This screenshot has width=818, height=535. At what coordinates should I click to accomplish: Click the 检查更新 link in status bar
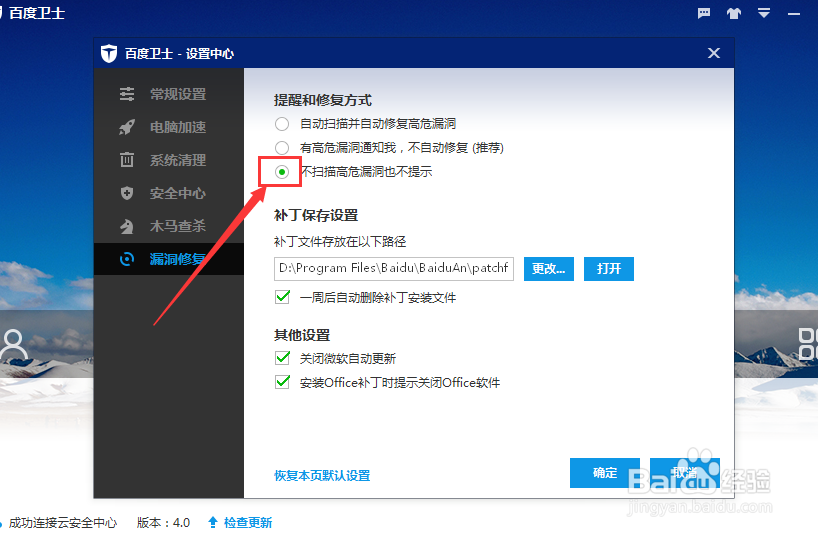(248, 522)
